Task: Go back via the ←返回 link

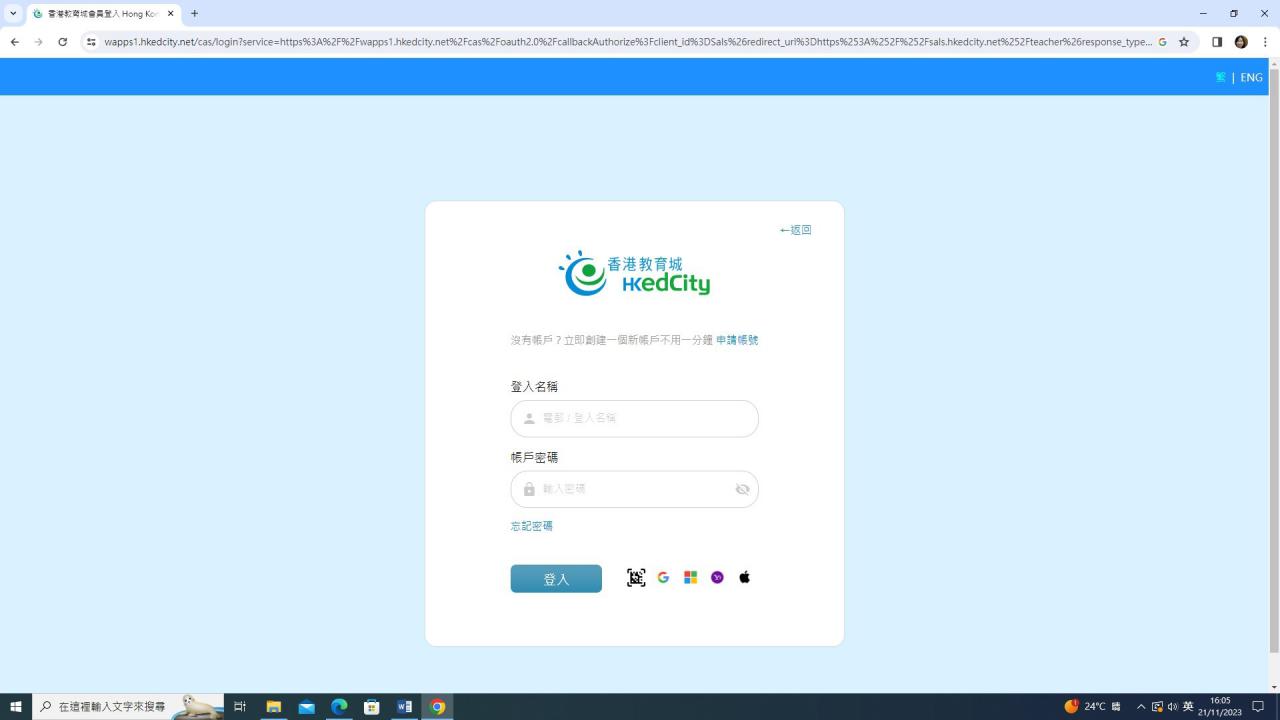Action: (x=796, y=230)
